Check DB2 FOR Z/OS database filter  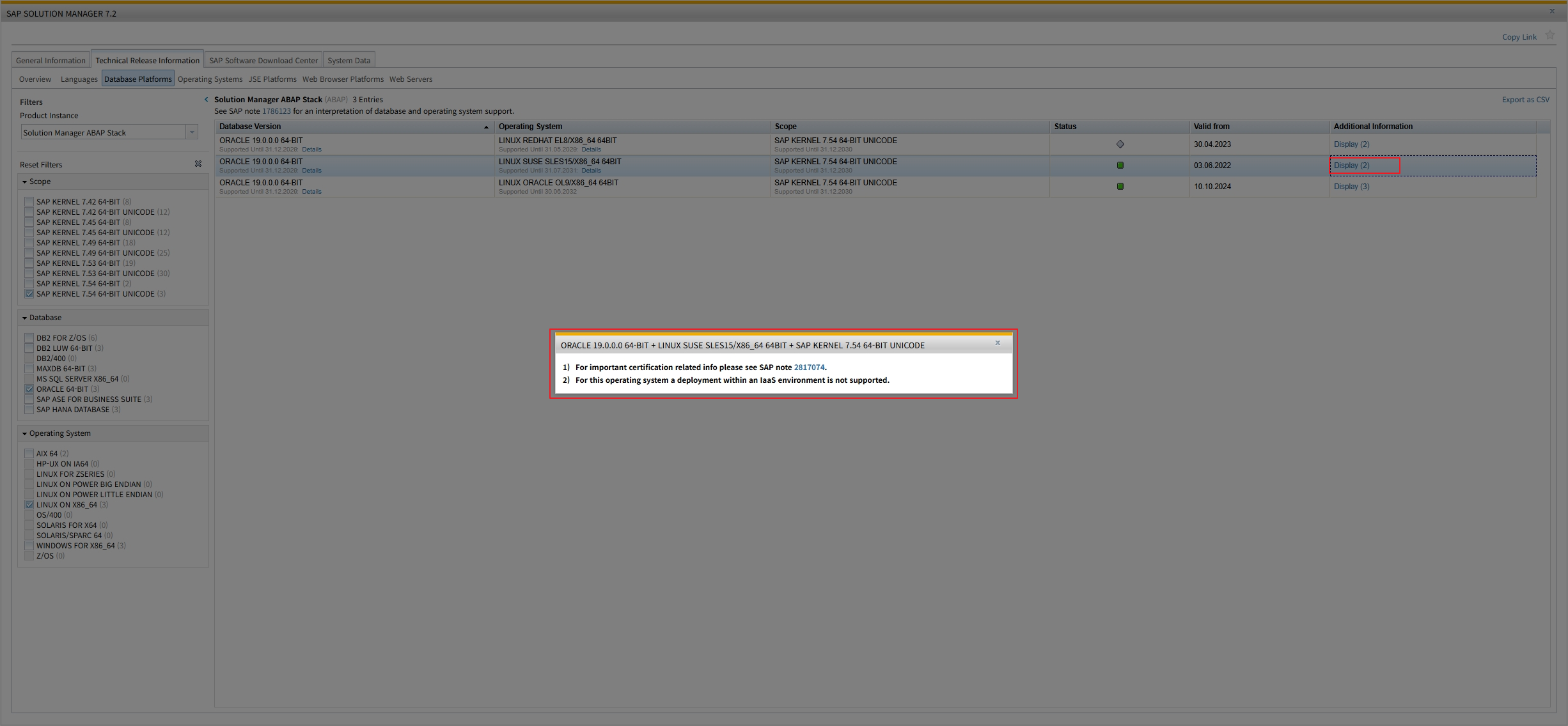pyautogui.click(x=29, y=338)
